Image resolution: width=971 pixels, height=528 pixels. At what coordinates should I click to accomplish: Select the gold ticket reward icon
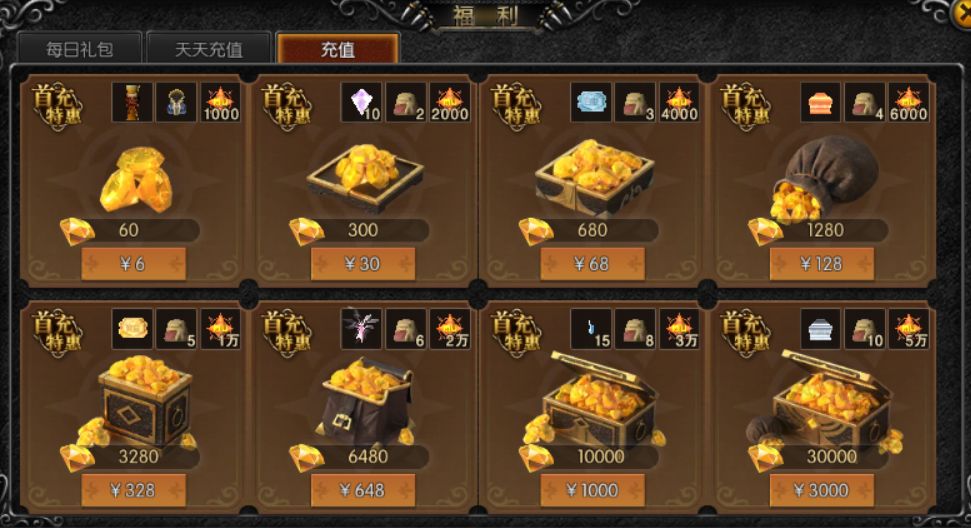[132, 329]
